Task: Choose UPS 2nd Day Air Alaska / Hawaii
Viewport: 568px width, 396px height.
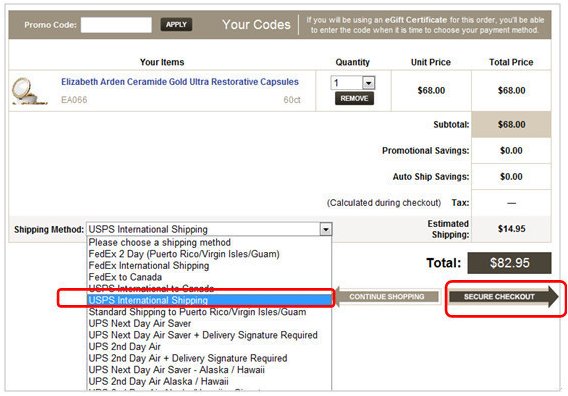Action: click(209, 381)
